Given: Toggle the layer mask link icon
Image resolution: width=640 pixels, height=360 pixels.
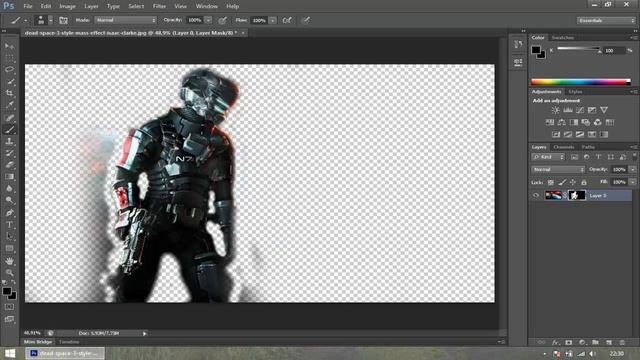Looking at the screenshot, I should click(x=565, y=196).
